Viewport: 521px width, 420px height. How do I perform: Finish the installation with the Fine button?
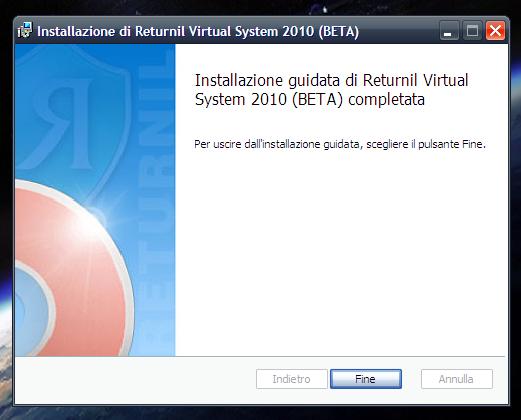[x=366, y=379]
